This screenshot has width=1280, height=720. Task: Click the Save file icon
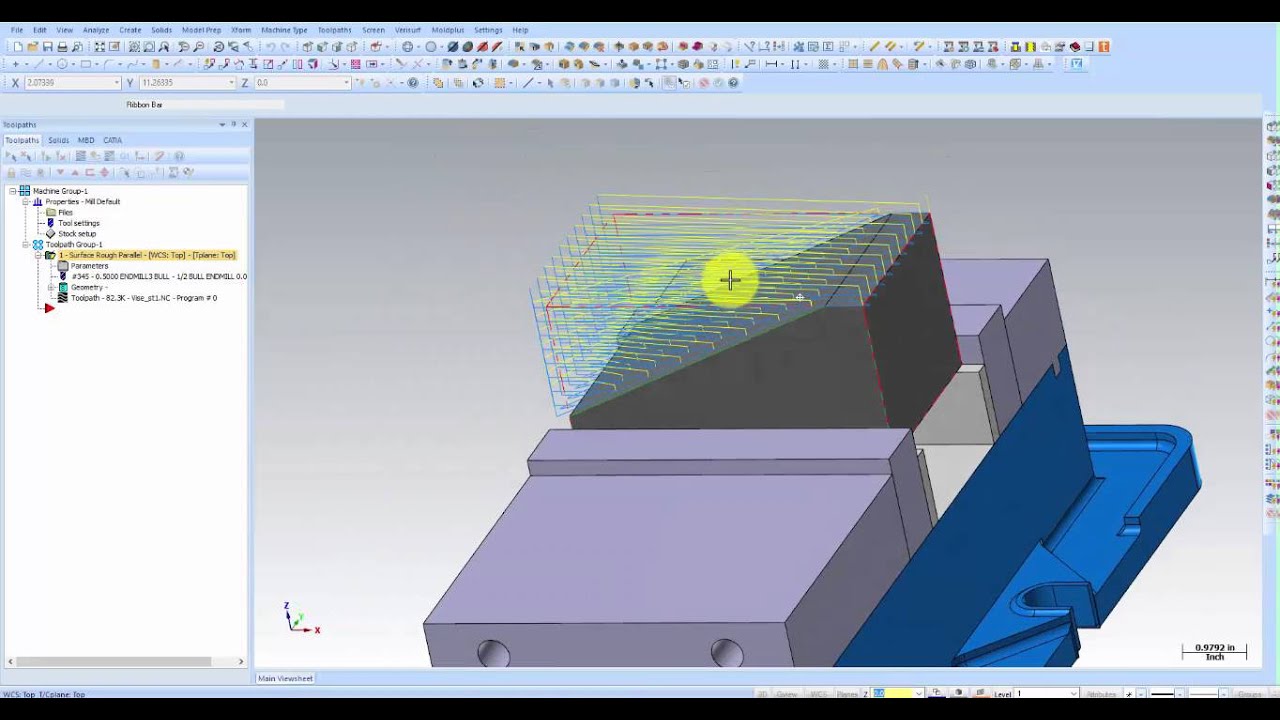click(47, 47)
